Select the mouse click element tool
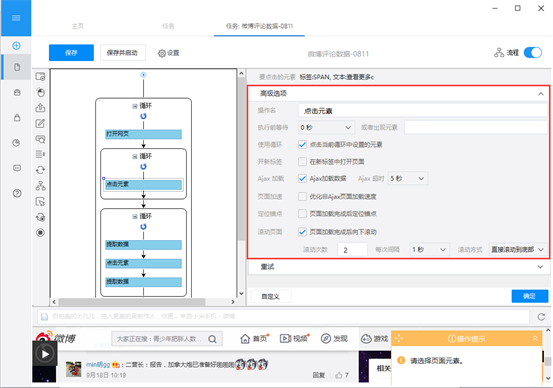The height and width of the screenshot is (388, 553). tap(41, 92)
